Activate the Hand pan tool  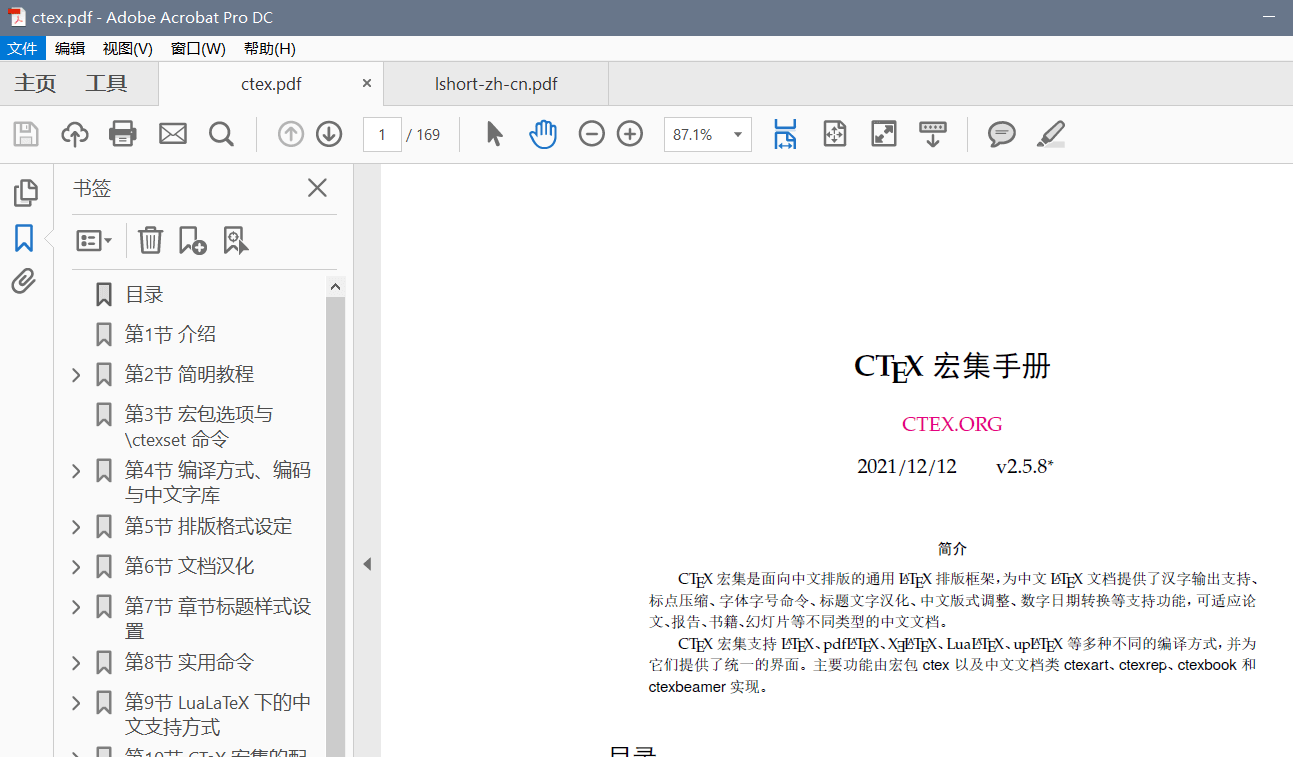pos(543,134)
